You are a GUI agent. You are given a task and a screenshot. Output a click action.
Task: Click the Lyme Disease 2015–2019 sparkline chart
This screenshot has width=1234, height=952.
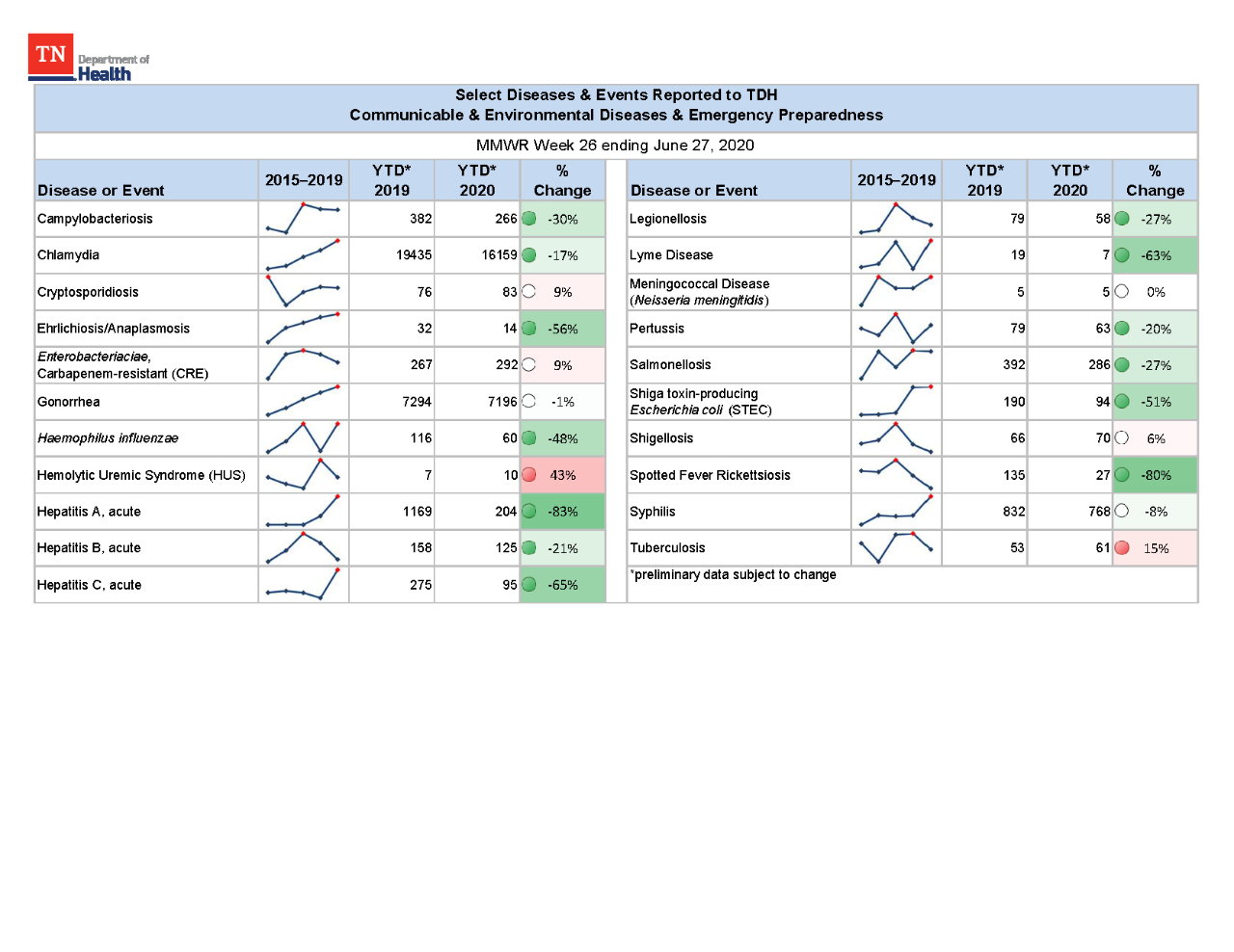click(x=897, y=255)
